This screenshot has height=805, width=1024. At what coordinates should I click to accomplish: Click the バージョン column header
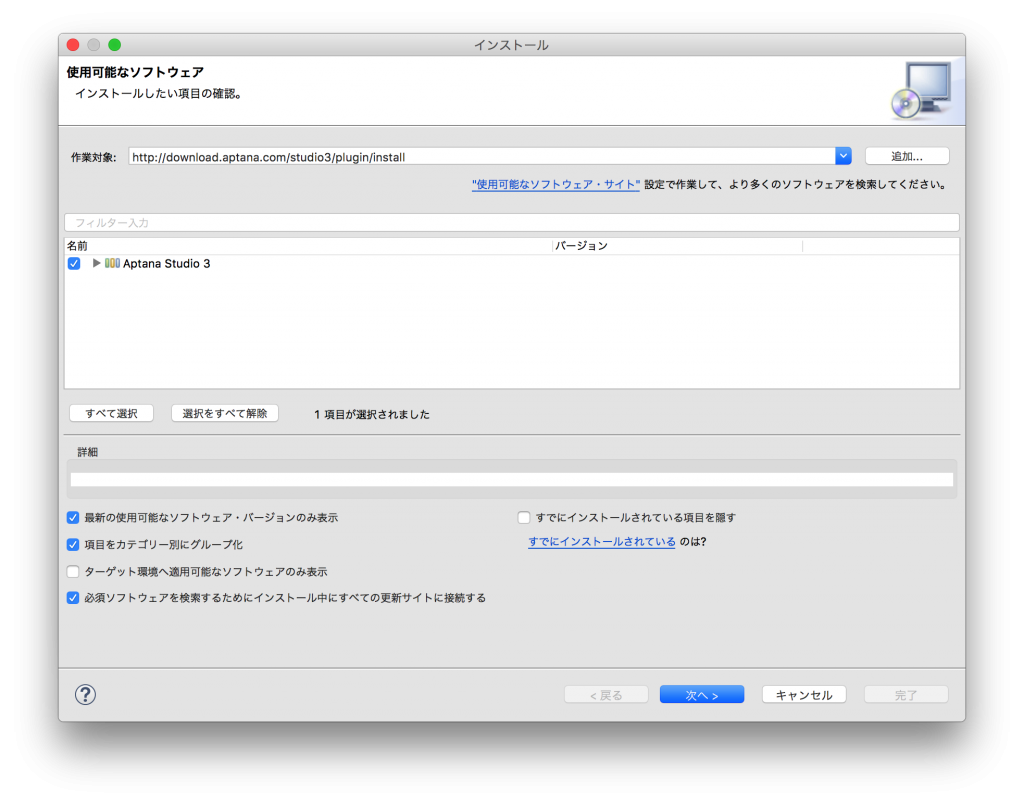click(x=677, y=246)
